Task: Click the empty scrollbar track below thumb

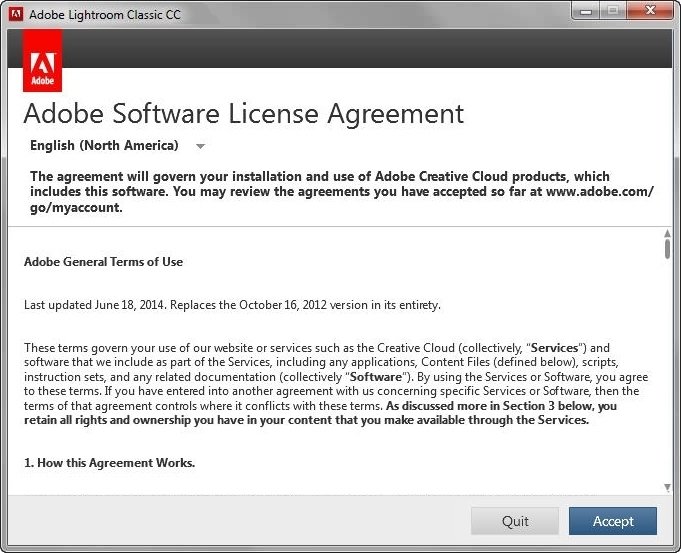Action: pyautogui.click(x=667, y=371)
